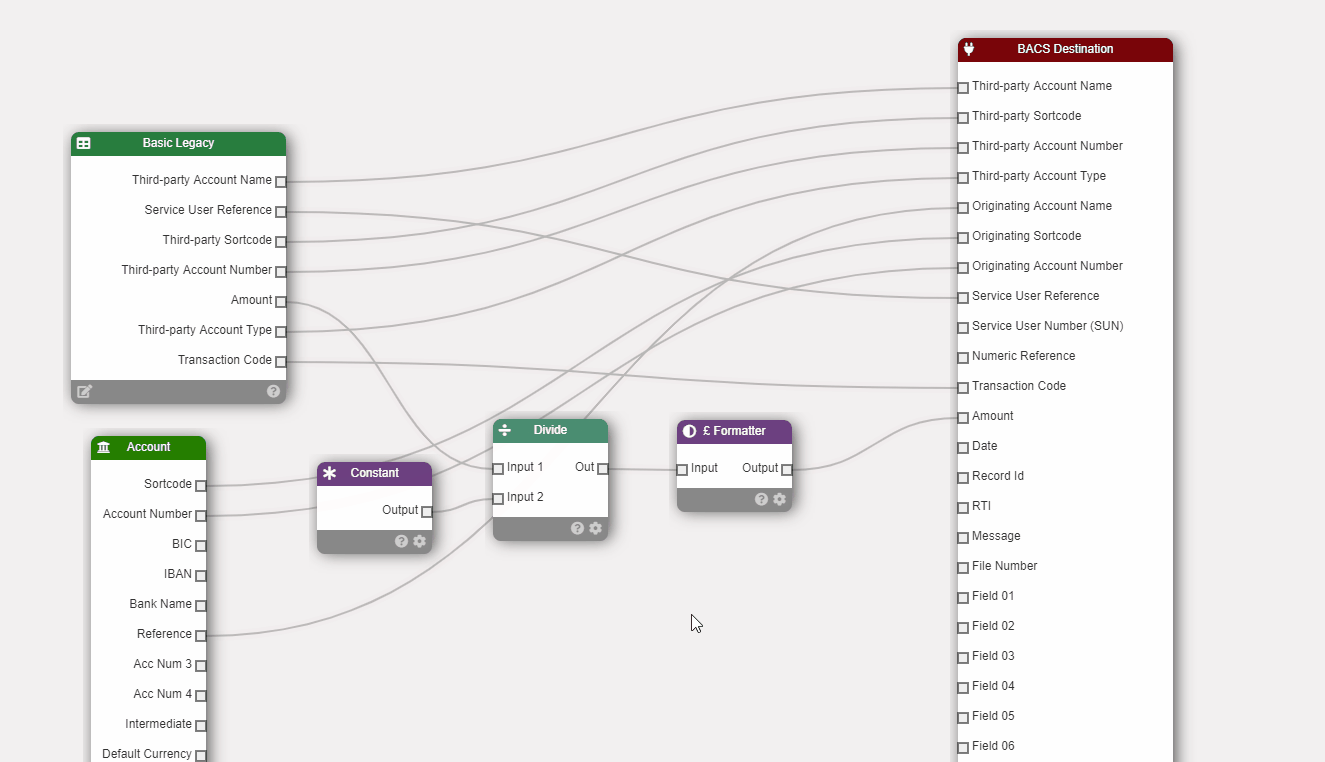Viewport: 1325px width, 762px height.
Task: Open help icon on Divide node
Action: 577,528
